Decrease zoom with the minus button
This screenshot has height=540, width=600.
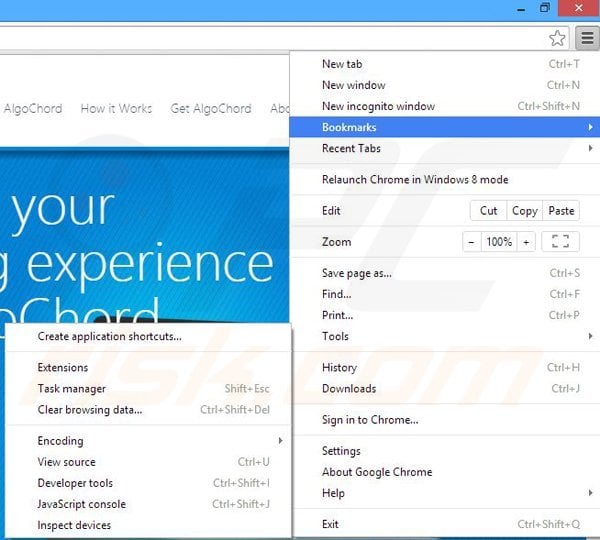(x=471, y=242)
